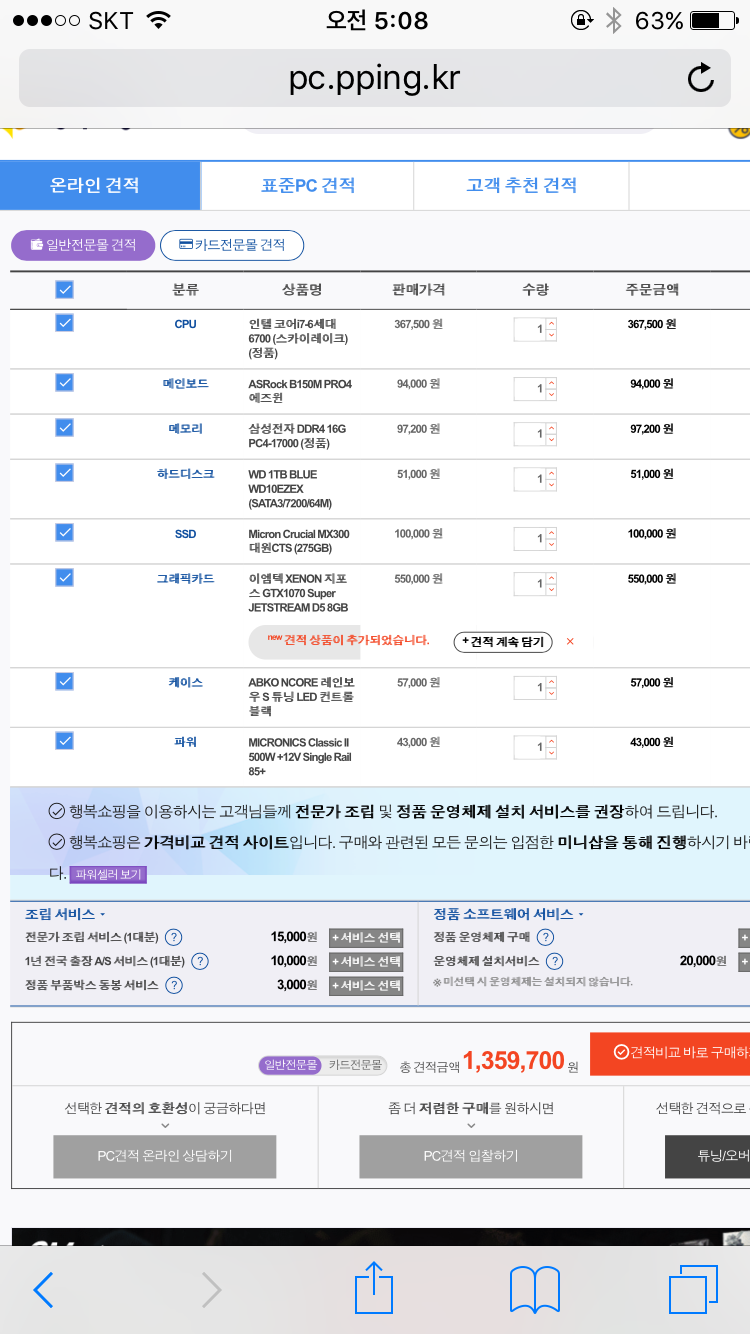750x1334 pixels.
Task: Click the 하드디스크 category label
Action: [x=185, y=474]
